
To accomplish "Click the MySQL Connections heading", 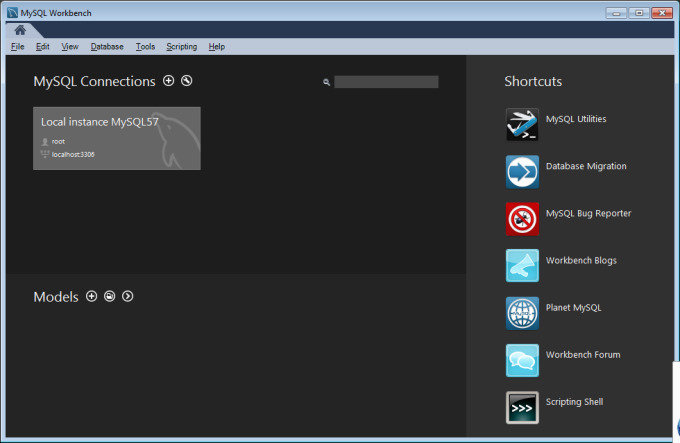I will pyautogui.click(x=94, y=81).
